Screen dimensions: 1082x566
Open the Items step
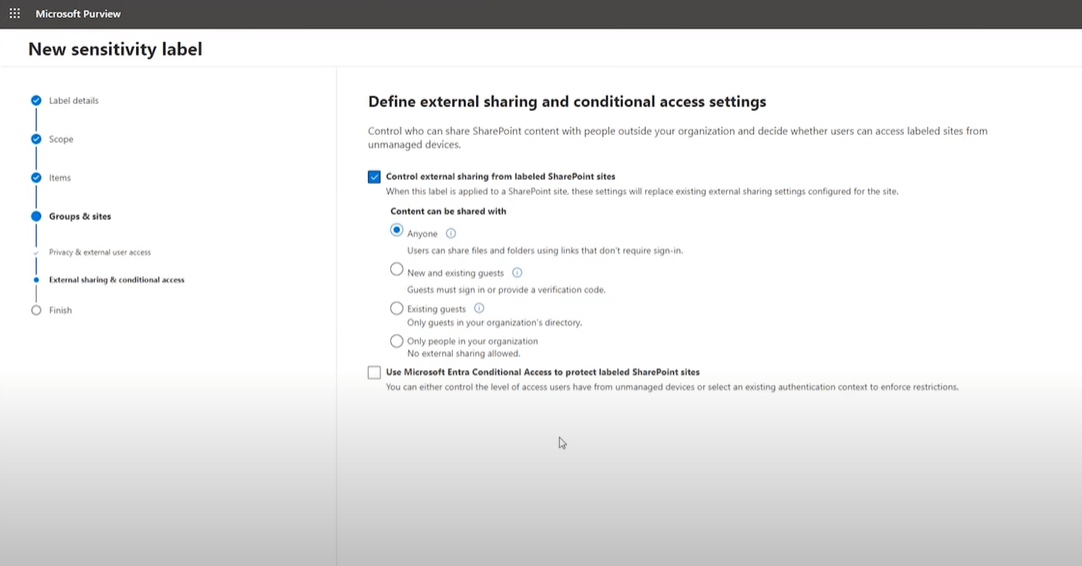(x=59, y=177)
